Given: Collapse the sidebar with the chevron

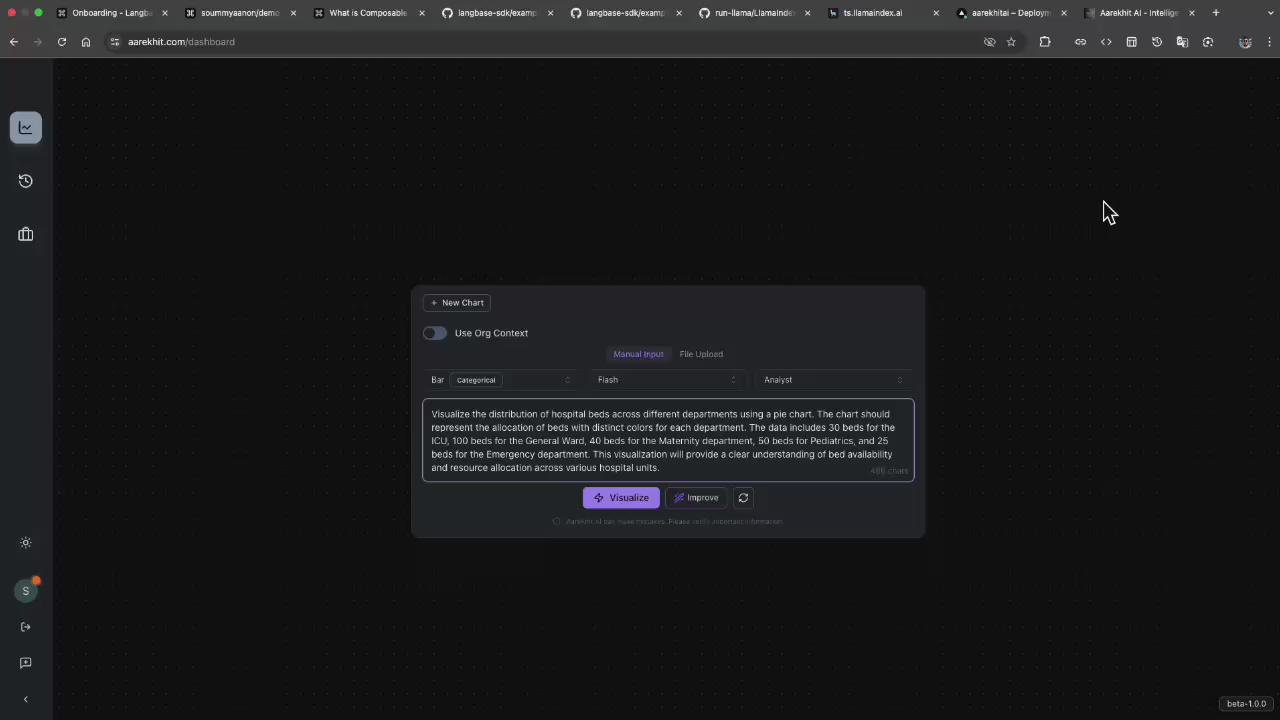Looking at the screenshot, I should [26, 699].
